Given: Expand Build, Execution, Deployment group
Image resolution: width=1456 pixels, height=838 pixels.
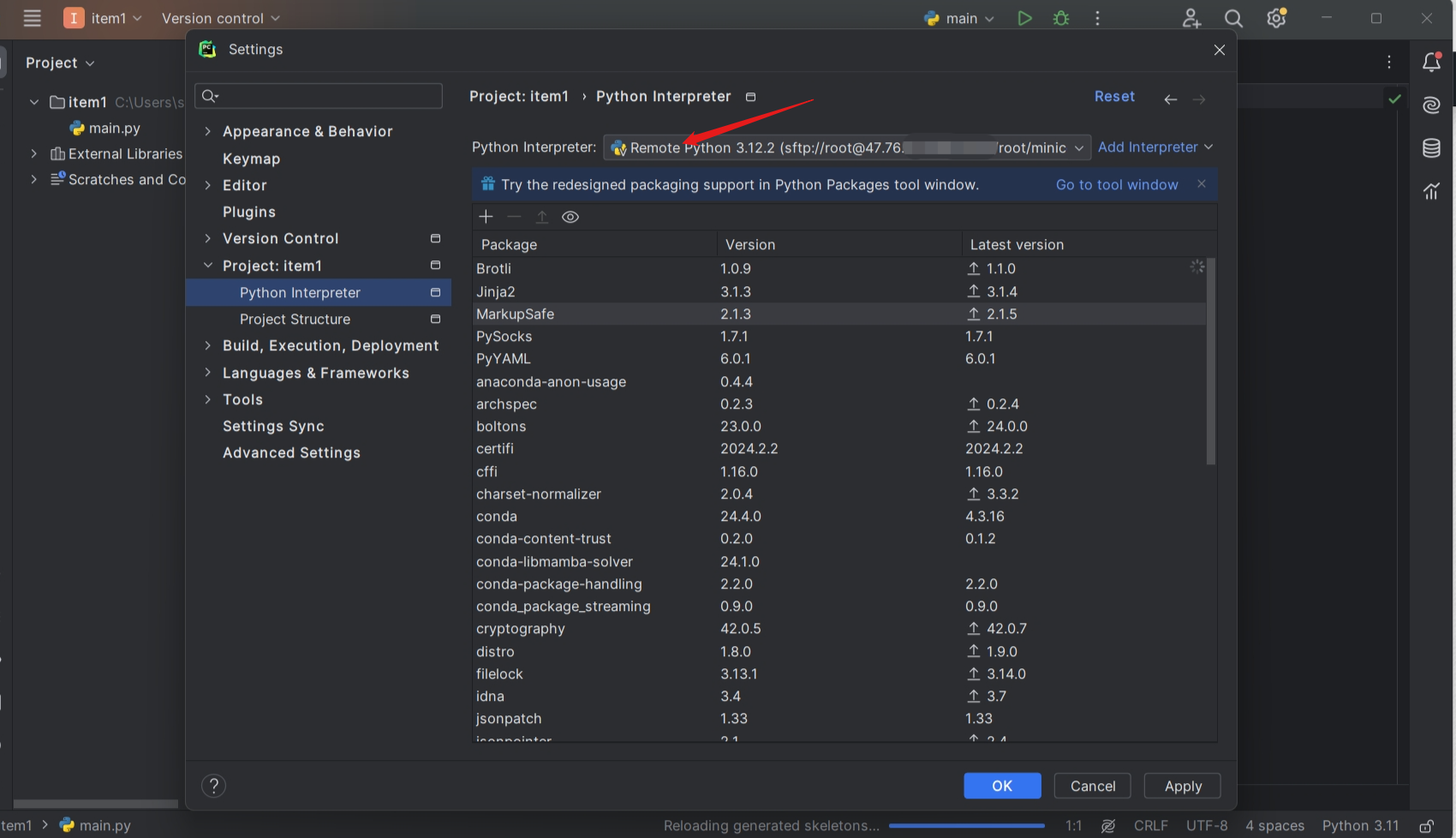Looking at the screenshot, I should pos(207,345).
